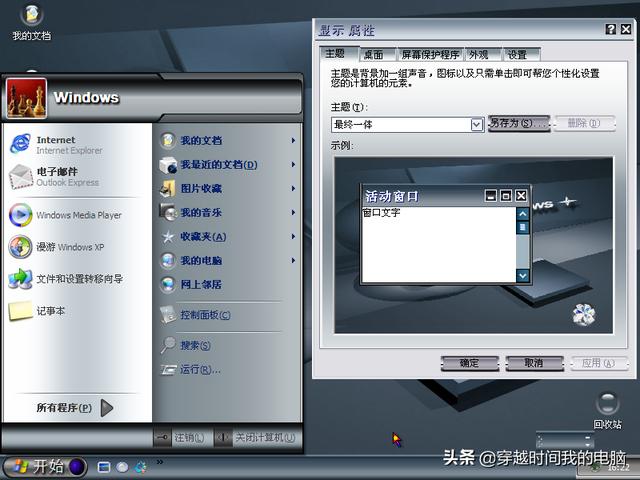Click the 活动窗口 preview title bar

point(446,196)
